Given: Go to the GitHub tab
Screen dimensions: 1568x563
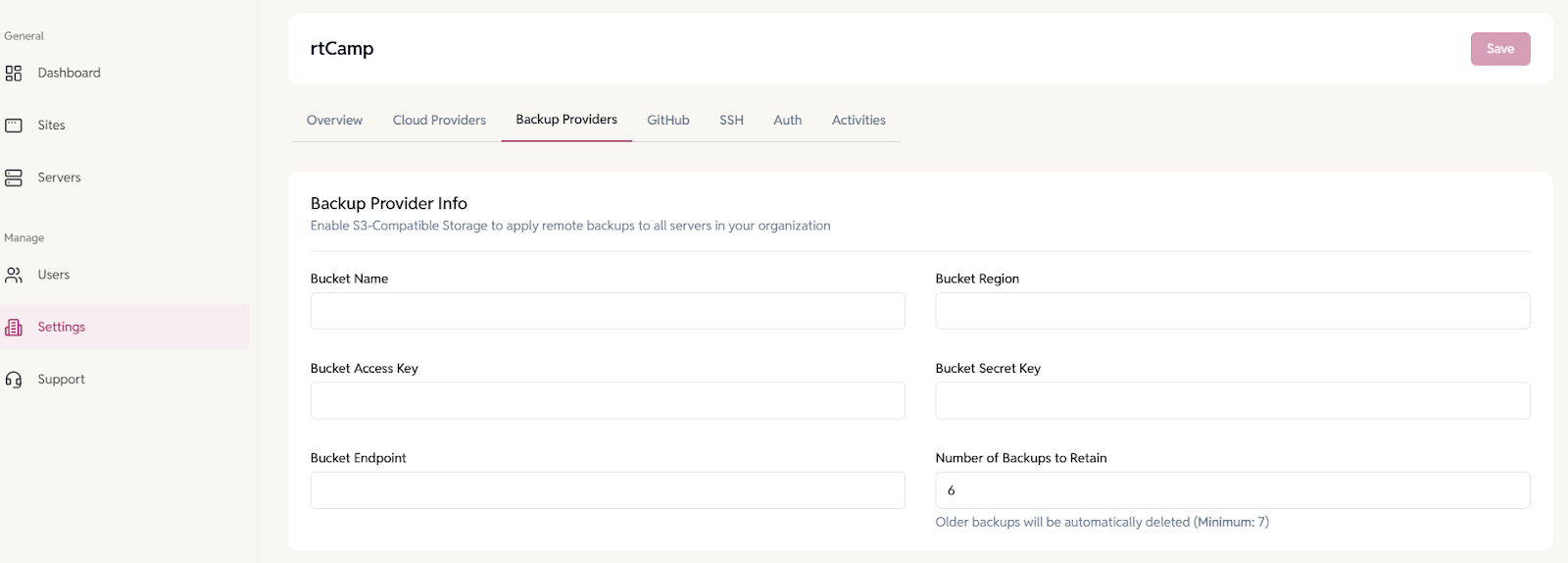Looking at the screenshot, I should pyautogui.click(x=668, y=121).
